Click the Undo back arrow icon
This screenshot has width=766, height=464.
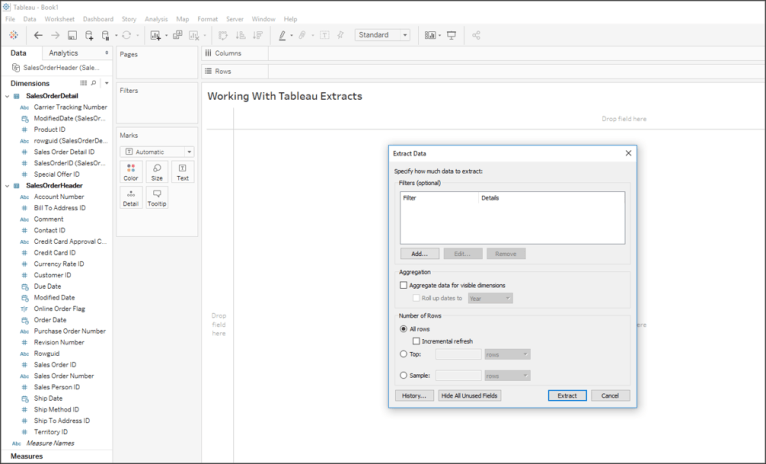[37, 35]
